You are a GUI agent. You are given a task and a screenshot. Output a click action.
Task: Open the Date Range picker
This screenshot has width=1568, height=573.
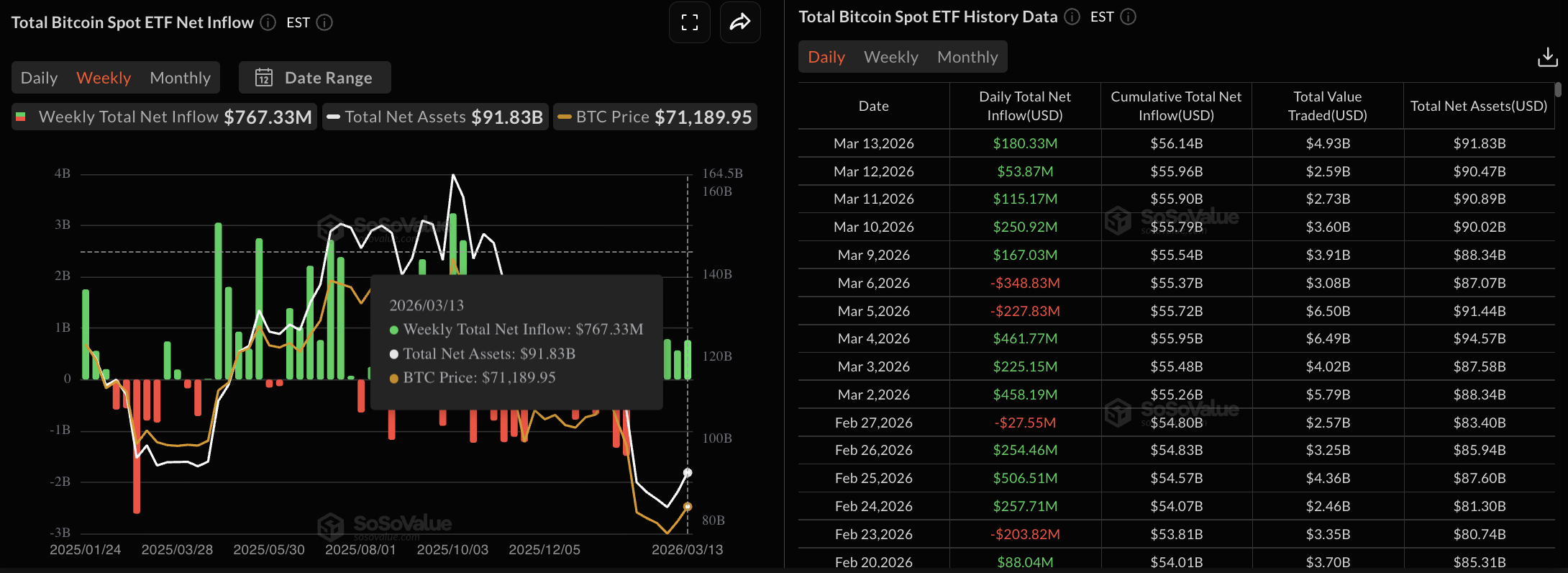pos(315,78)
